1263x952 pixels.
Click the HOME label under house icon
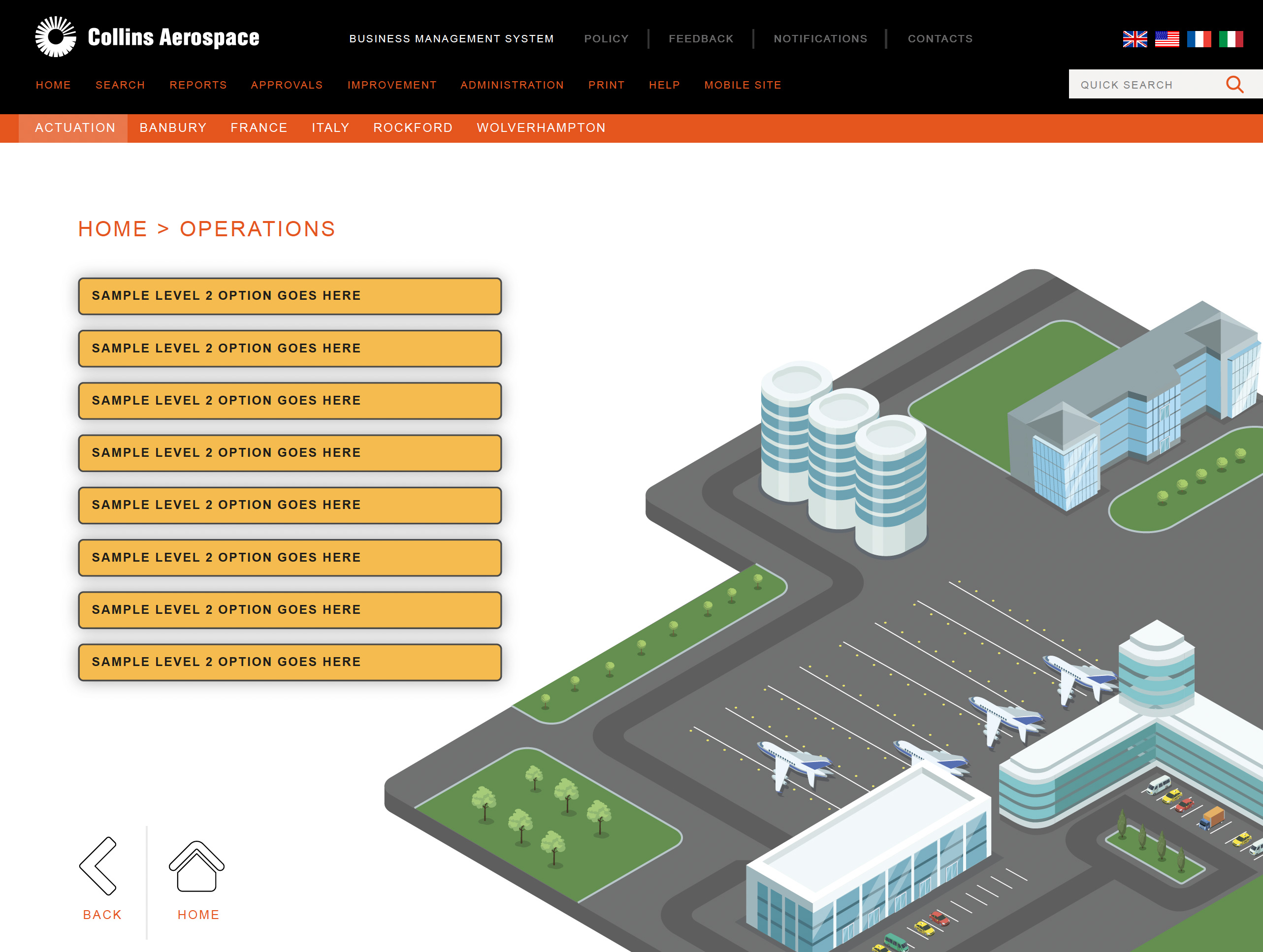198,915
